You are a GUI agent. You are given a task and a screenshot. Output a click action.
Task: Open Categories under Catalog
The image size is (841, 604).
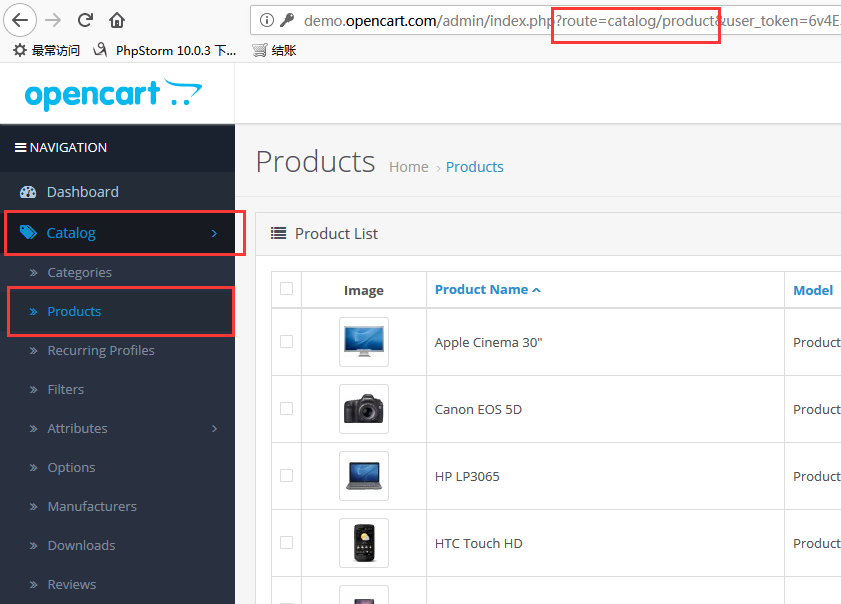(x=79, y=272)
